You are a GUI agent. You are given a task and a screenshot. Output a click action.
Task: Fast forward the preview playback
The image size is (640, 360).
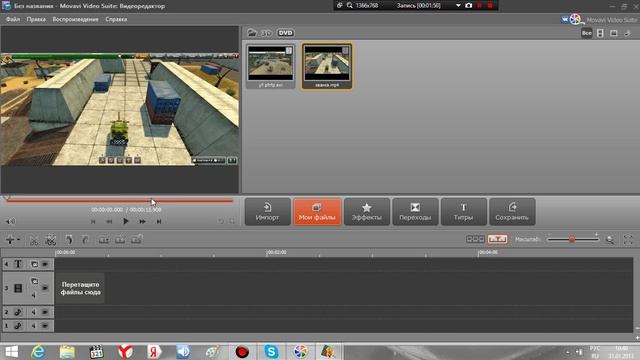pyautogui.click(x=142, y=221)
